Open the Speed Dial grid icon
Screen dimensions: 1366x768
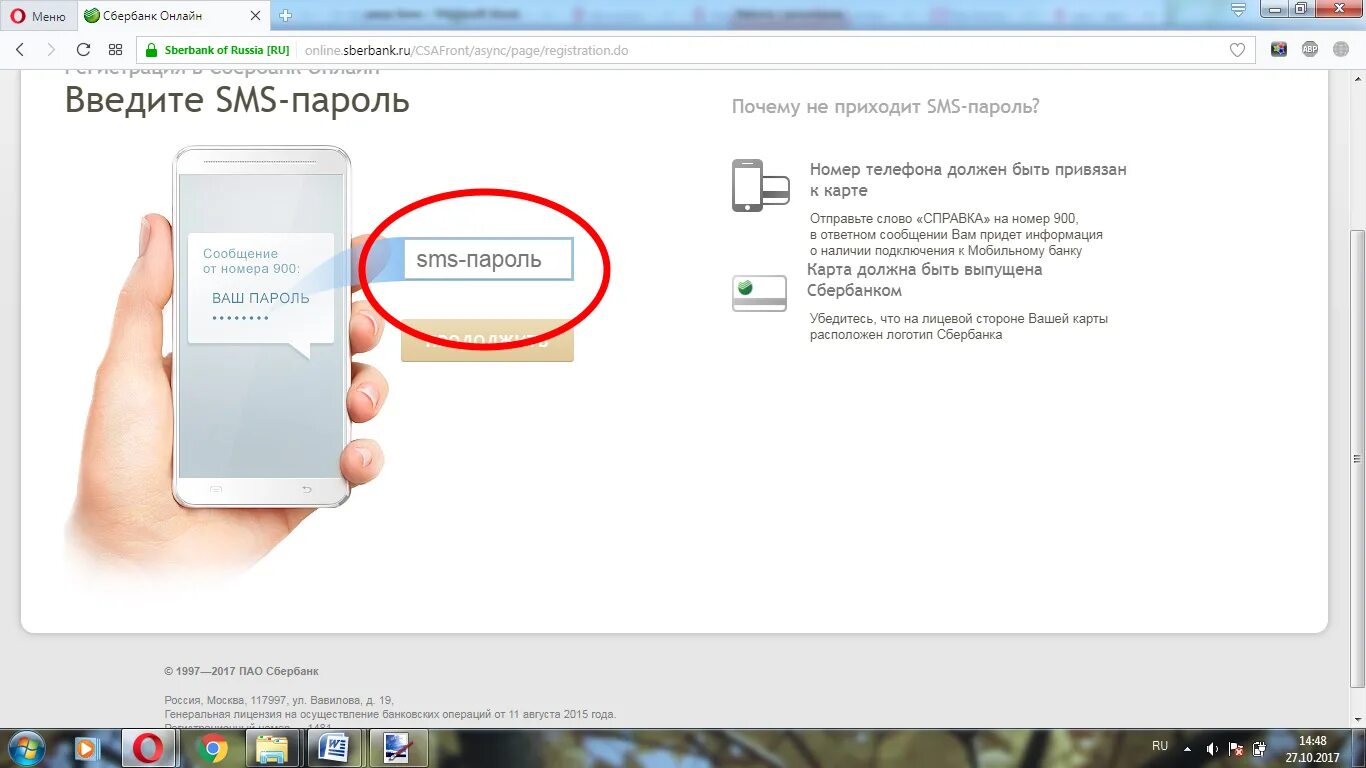pyautogui.click(x=115, y=50)
